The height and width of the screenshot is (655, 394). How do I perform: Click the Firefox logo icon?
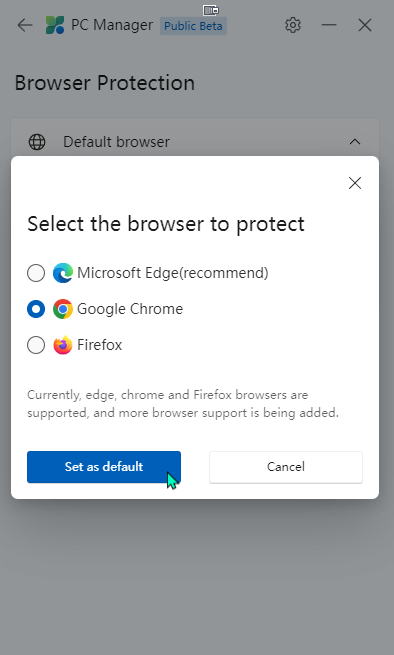[63, 345]
